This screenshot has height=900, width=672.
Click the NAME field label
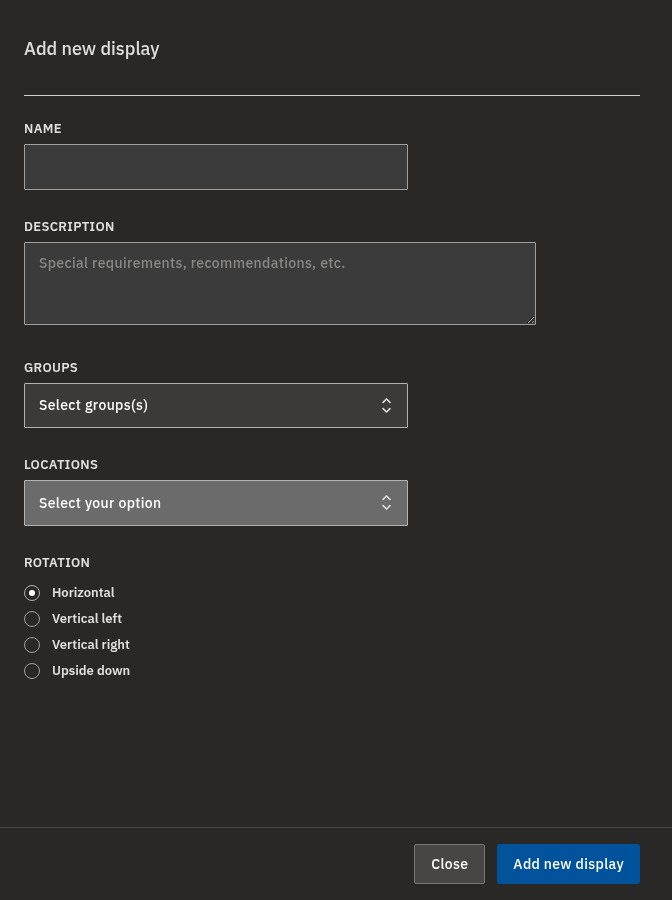tap(43, 129)
